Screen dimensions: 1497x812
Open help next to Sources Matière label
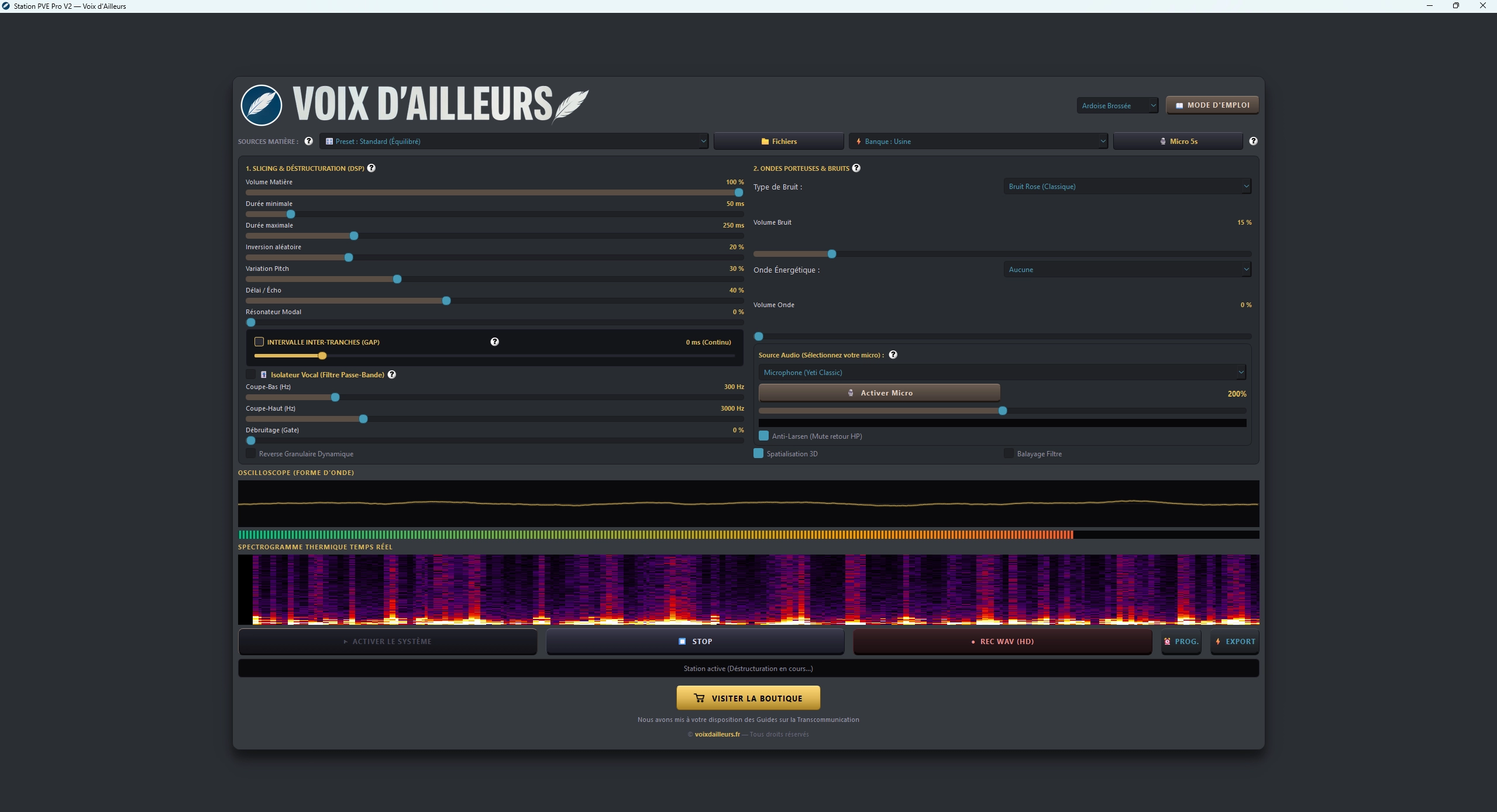[308, 141]
